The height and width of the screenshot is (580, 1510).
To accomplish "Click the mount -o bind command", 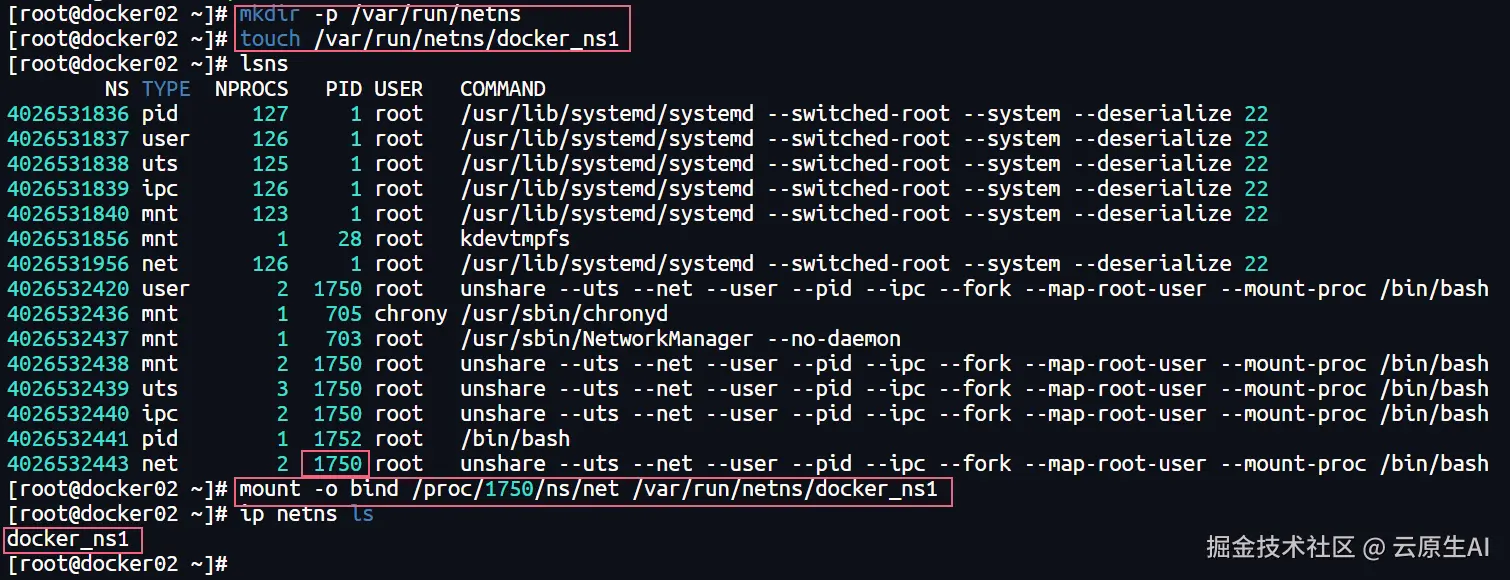I will tap(594, 489).
